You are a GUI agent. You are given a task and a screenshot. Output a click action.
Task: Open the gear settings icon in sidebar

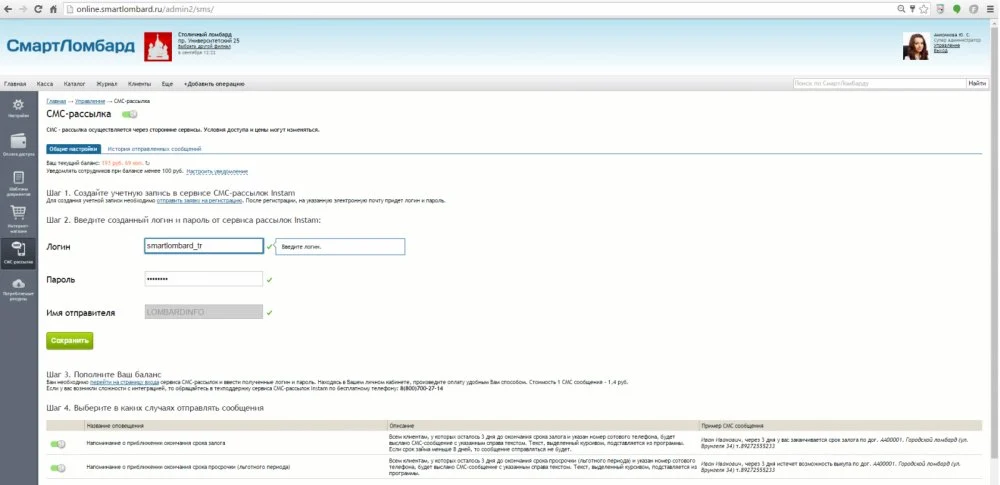pyautogui.click(x=18, y=108)
